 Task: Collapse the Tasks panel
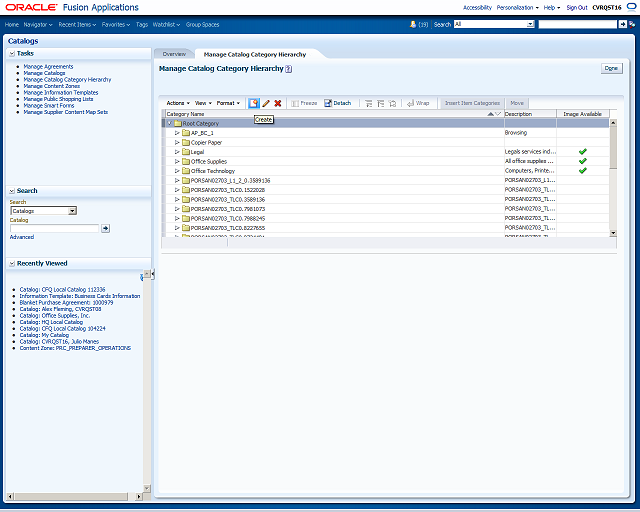(12, 53)
